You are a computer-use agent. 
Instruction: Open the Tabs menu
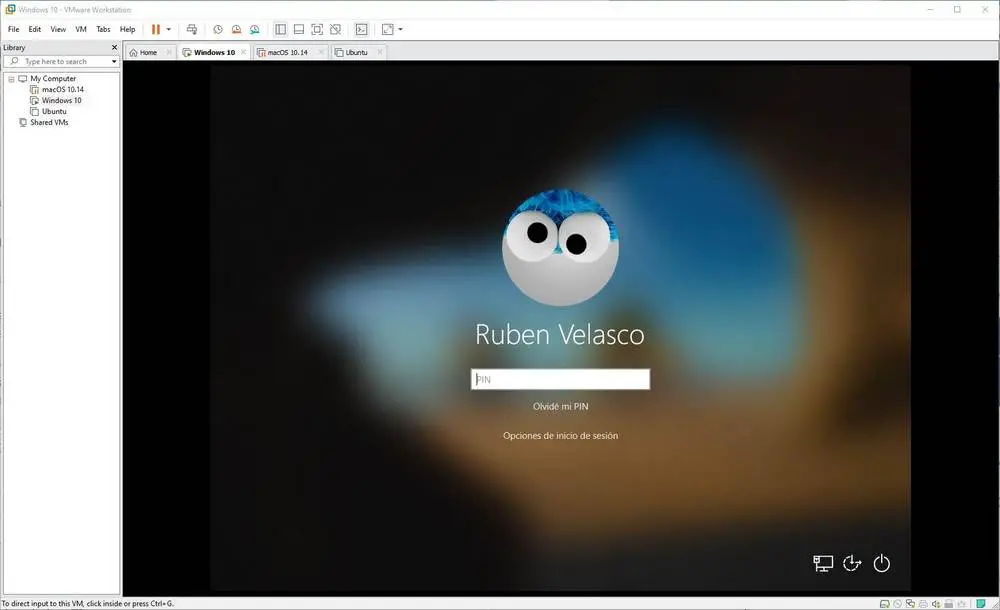click(103, 29)
